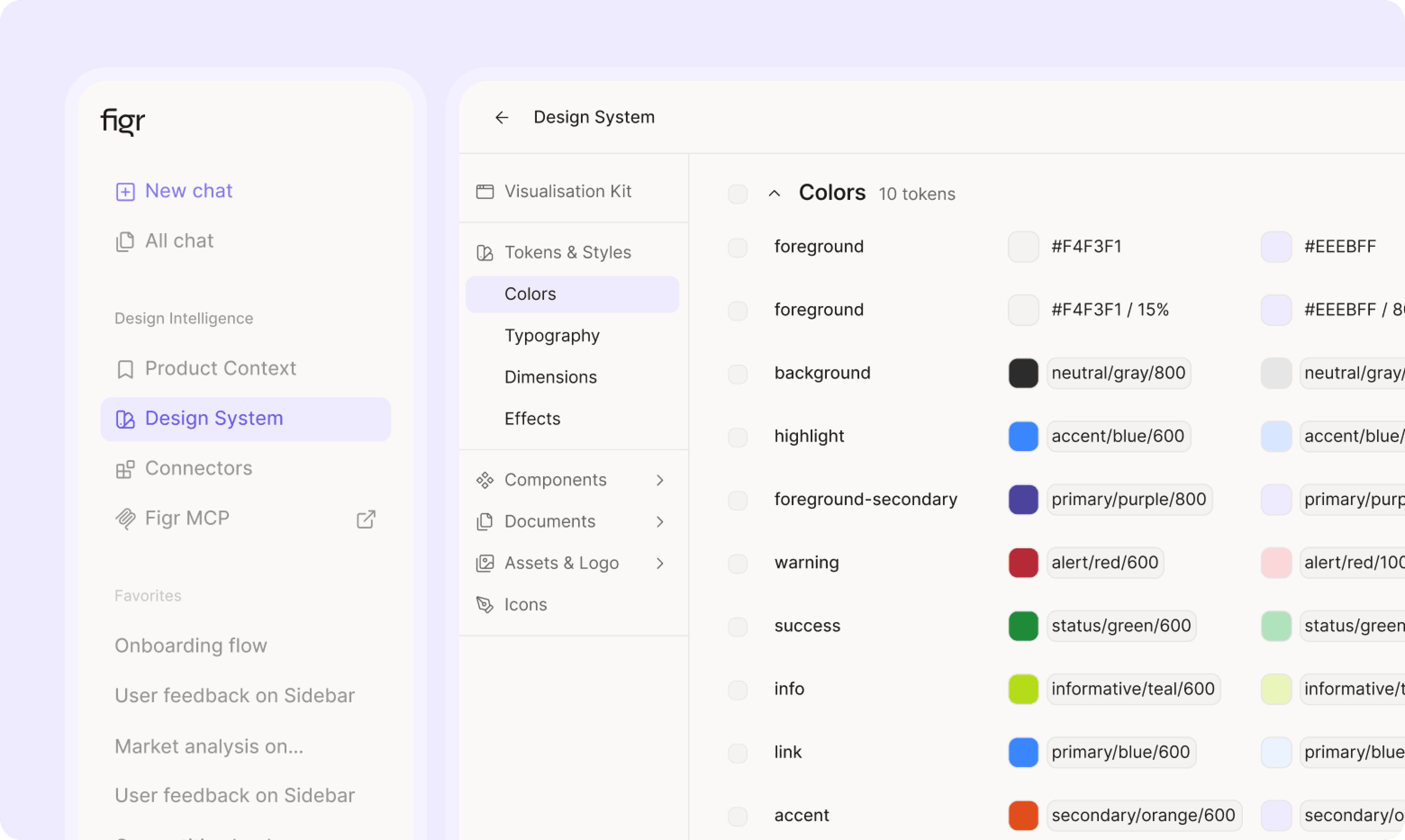Viewport: 1405px width, 840px height.
Task: Expand the Assets & Logo chevron
Action: (660, 563)
